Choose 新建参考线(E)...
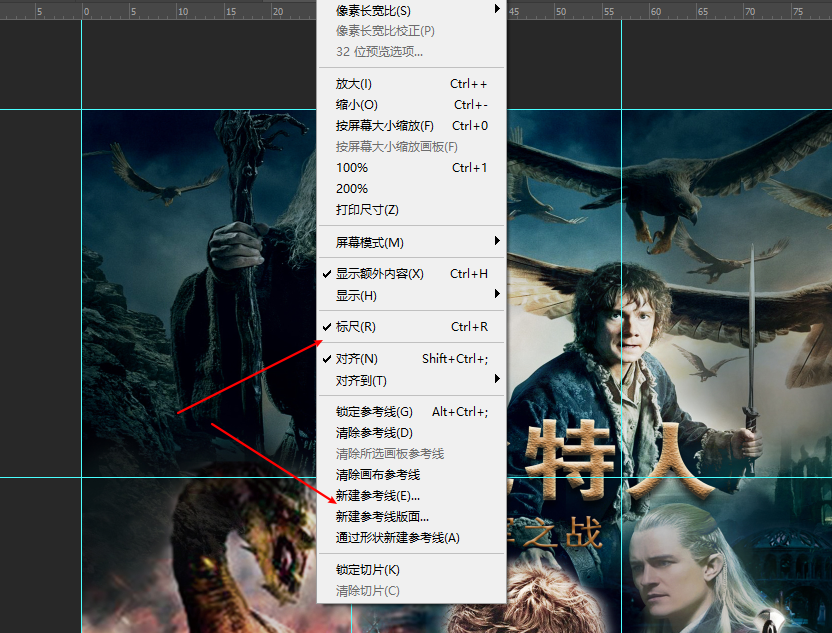Viewport: 832px width, 633px height. coord(411,496)
